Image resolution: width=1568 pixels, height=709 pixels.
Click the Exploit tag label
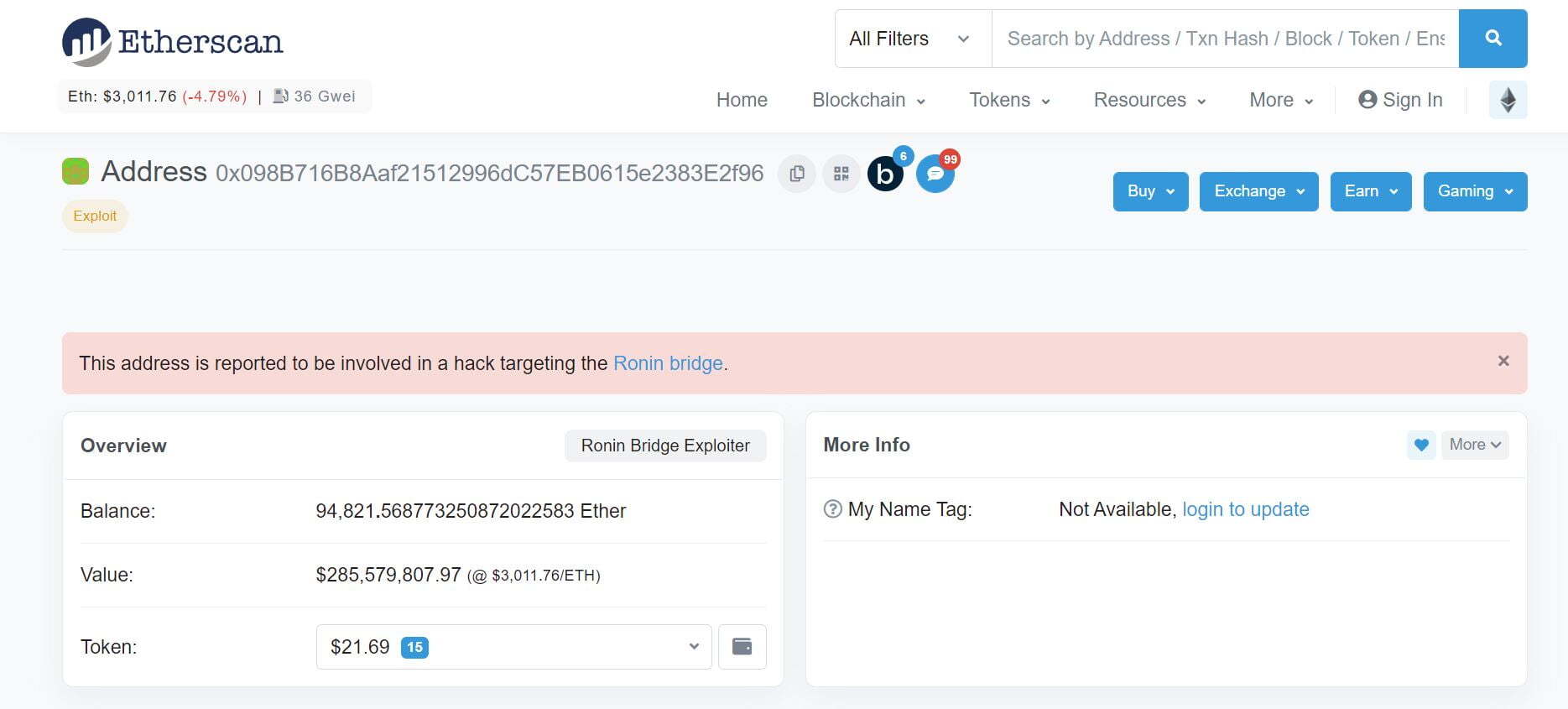[x=95, y=216]
